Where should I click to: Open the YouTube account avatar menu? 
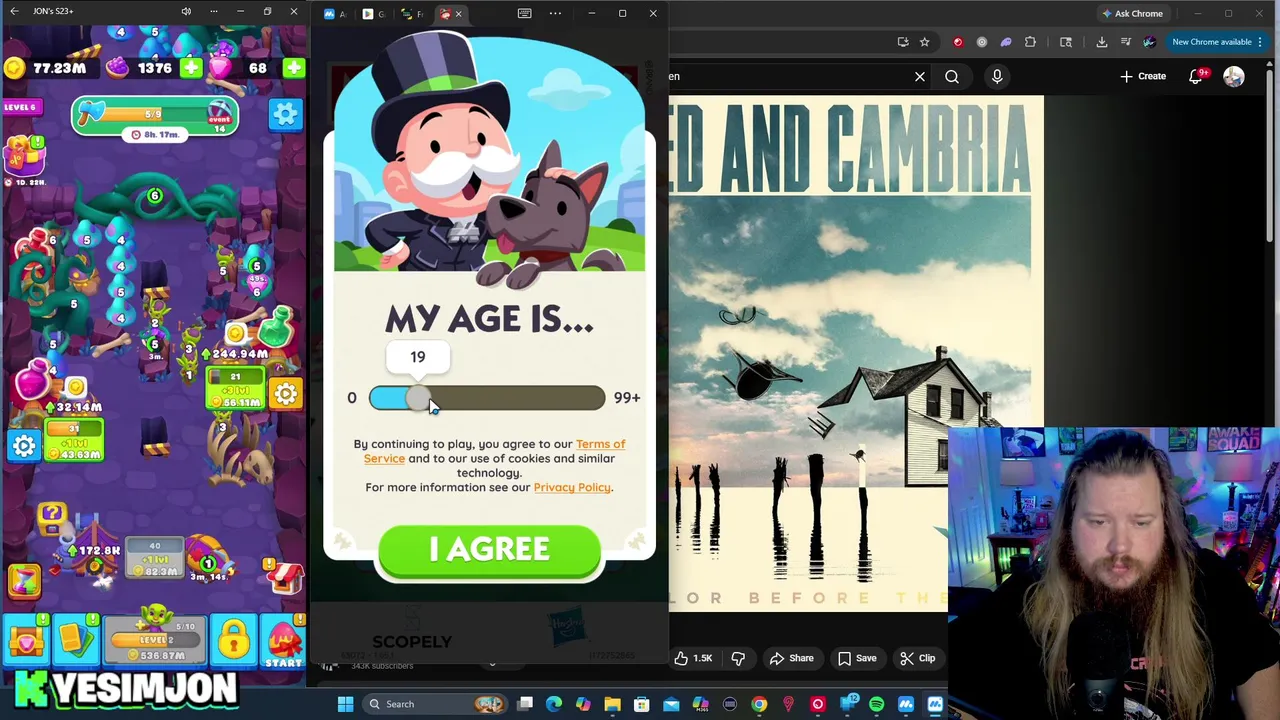pos(1234,77)
